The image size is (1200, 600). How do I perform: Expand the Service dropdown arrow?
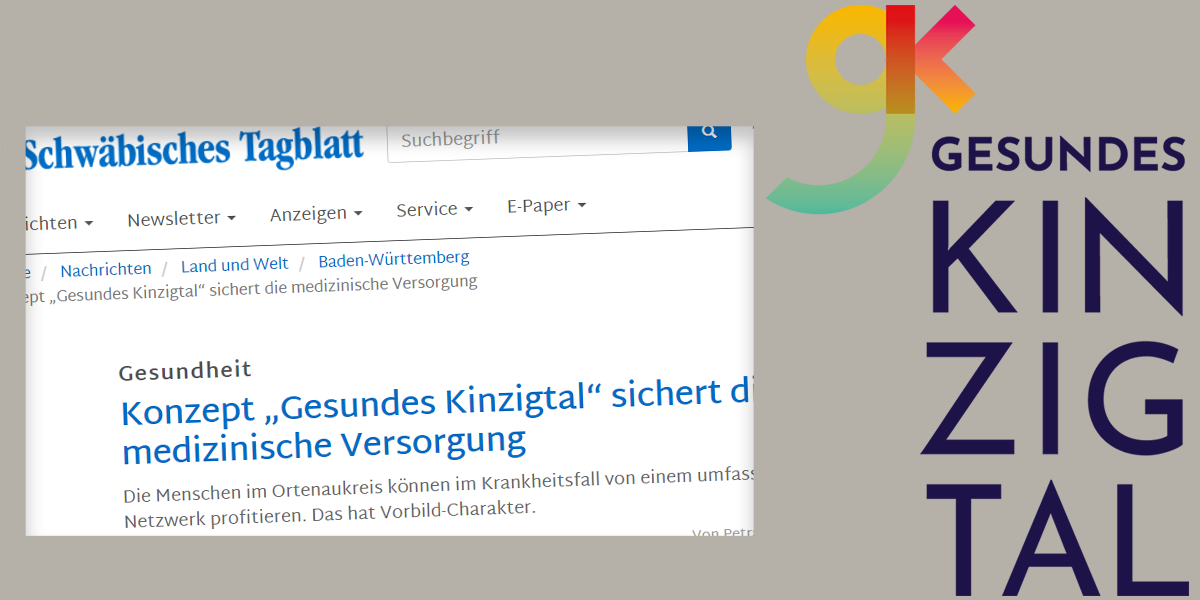tap(467, 209)
